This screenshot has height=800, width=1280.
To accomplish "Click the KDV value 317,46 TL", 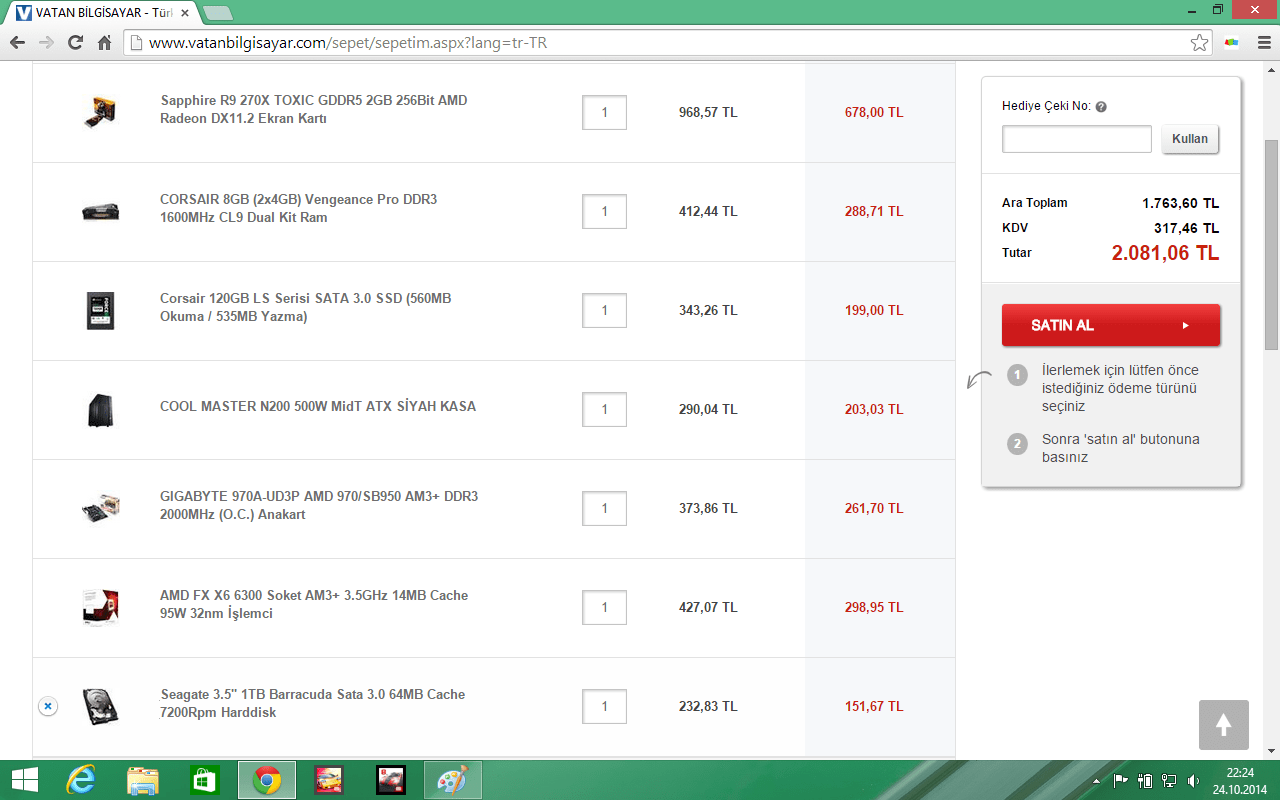I will coord(1187,228).
